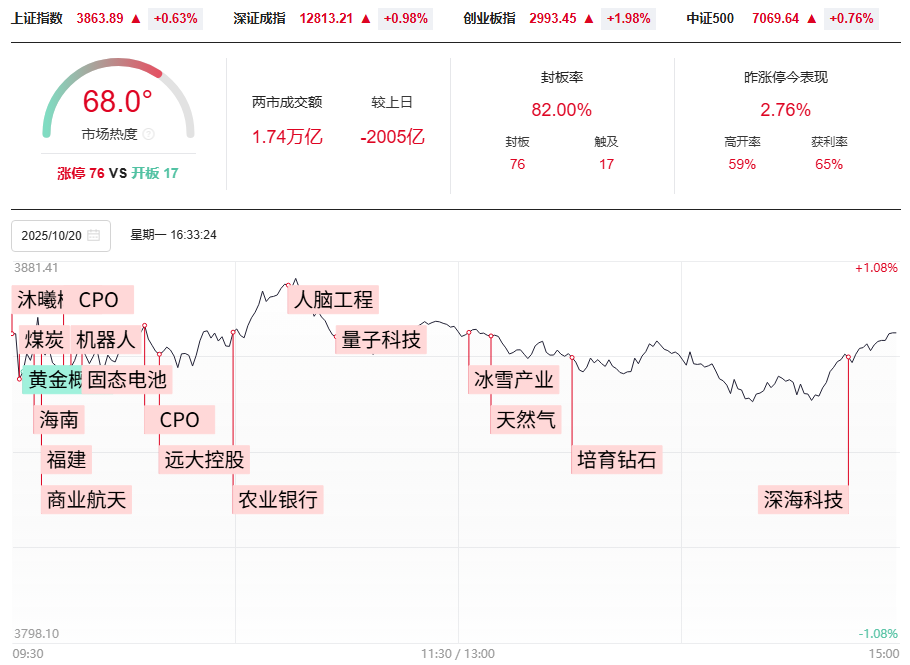Select the 涨停 76 count
Viewport: 910px width, 665px height.
coord(81,173)
